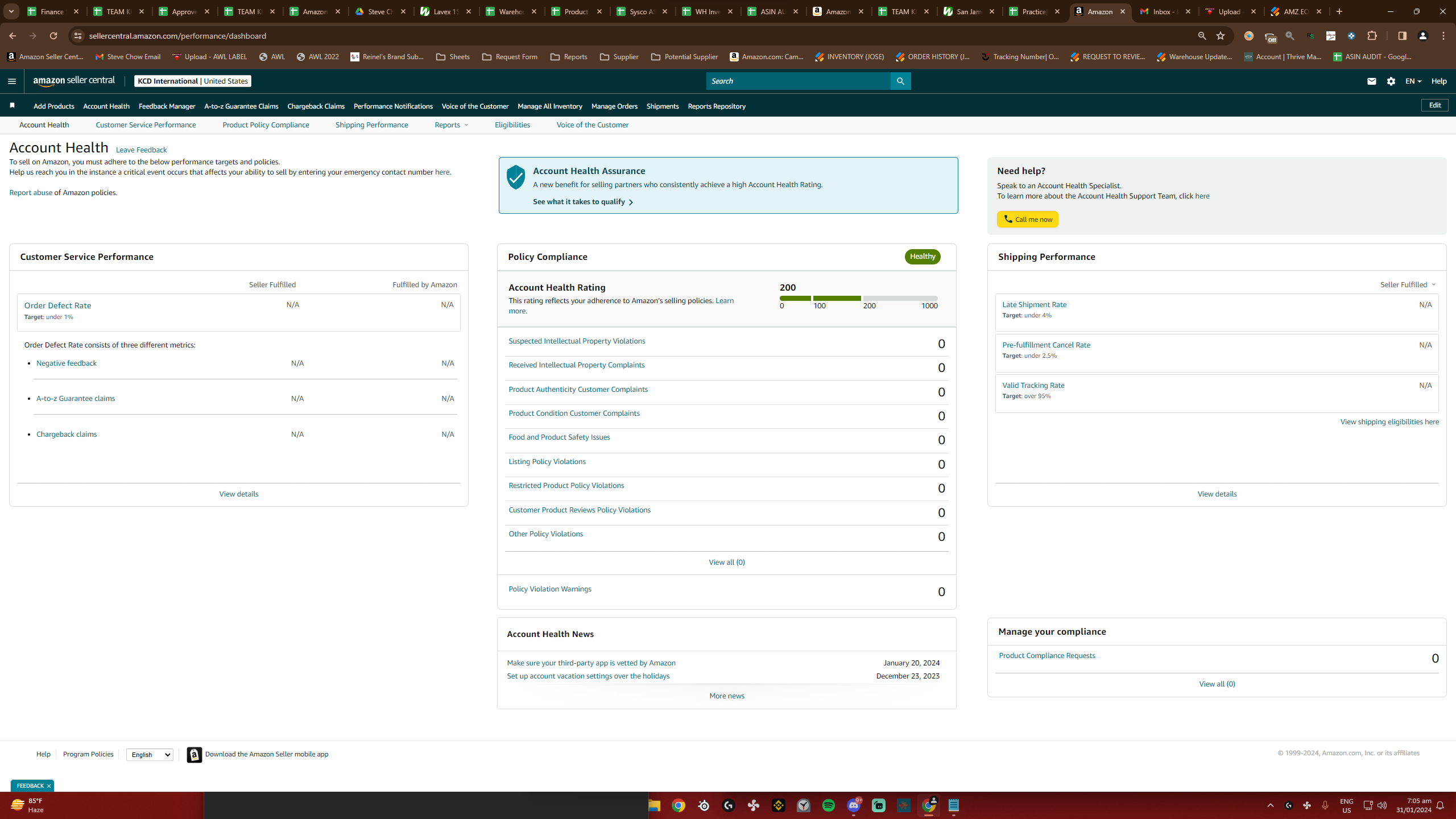Open Feedback Manager in the favorites bar
Viewport: 1456px width, 819px height.
point(167,106)
